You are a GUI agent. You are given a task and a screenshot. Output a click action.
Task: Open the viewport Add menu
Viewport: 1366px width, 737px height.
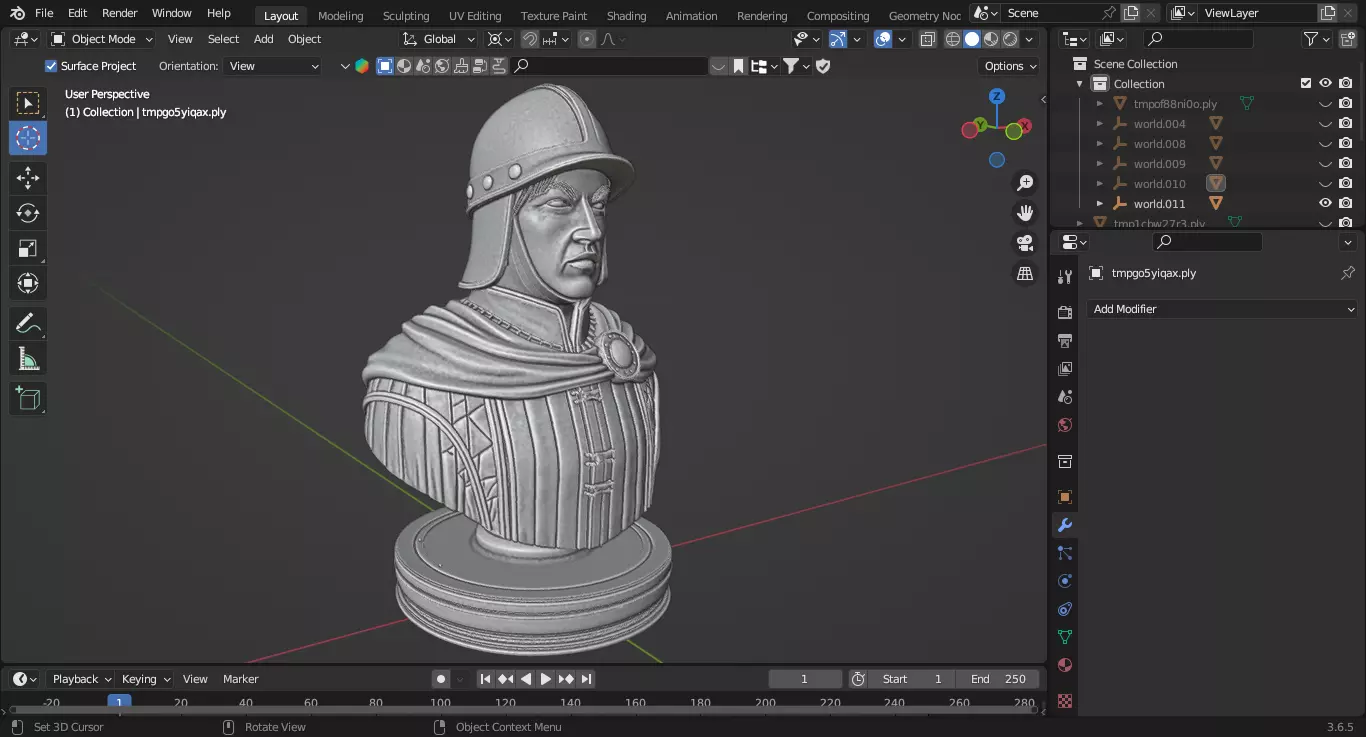point(263,39)
